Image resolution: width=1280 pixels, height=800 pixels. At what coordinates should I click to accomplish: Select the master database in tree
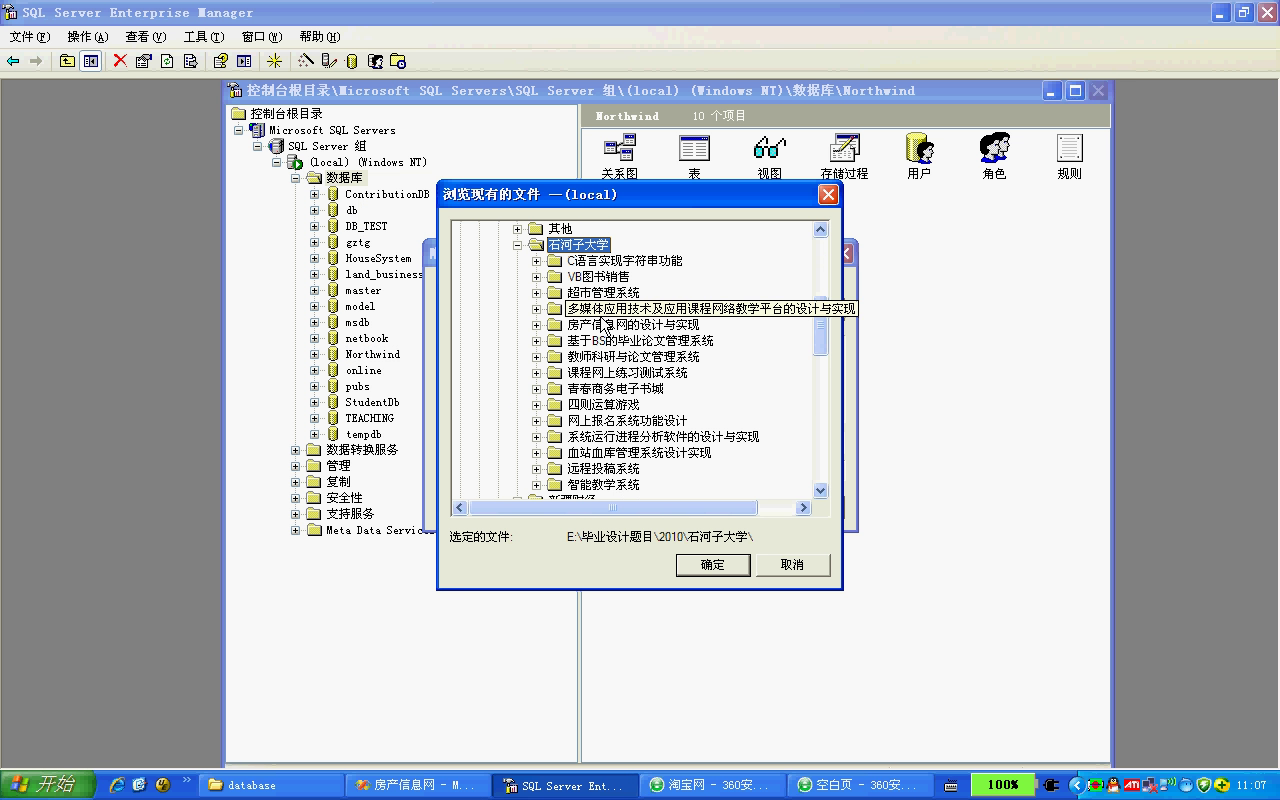363,290
